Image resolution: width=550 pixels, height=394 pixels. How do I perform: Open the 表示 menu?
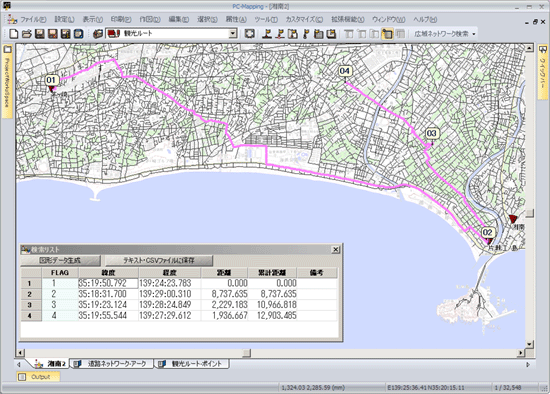pos(93,19)
